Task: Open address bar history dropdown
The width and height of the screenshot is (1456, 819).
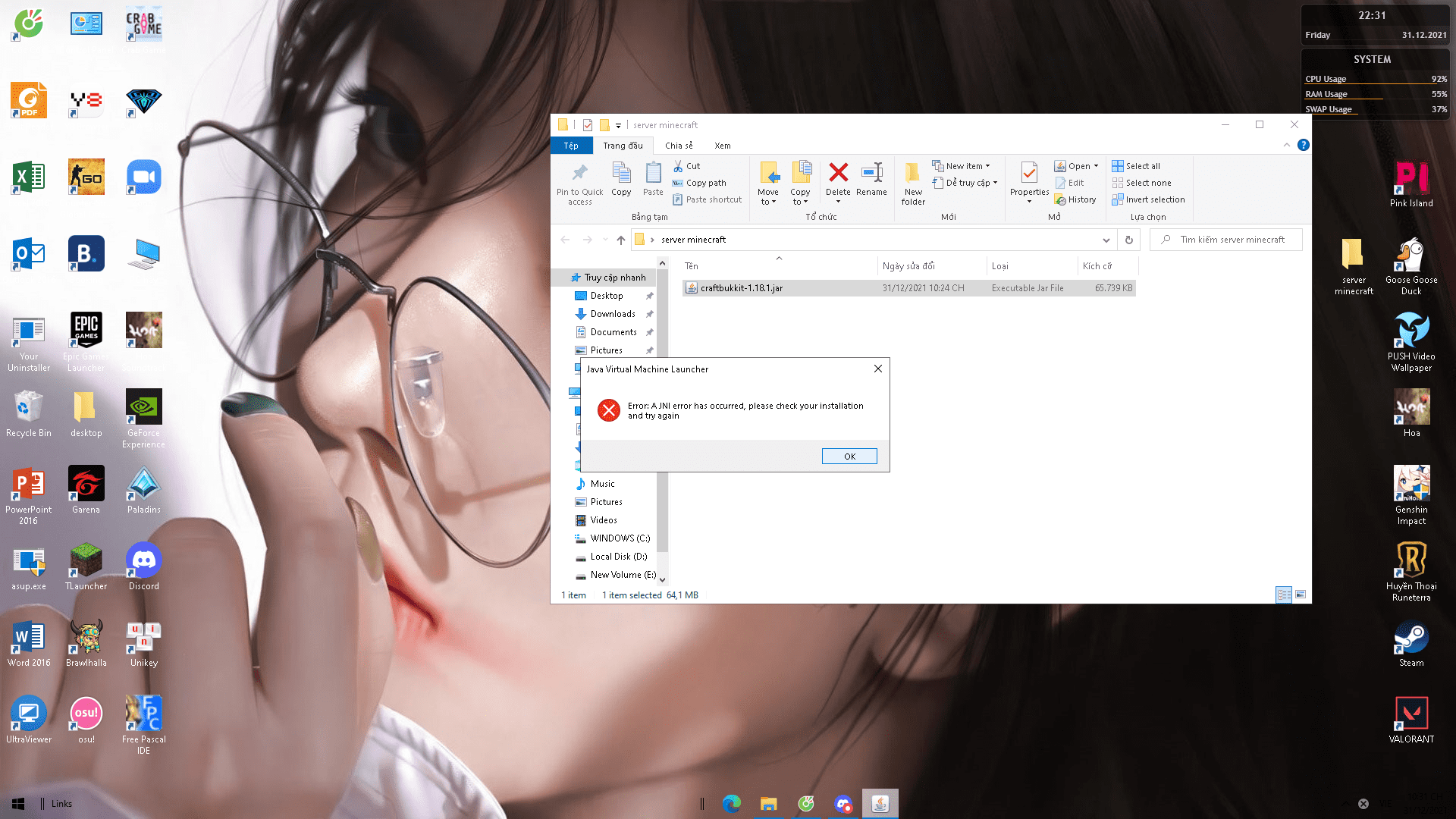Action: click(x=1106, y=240)
